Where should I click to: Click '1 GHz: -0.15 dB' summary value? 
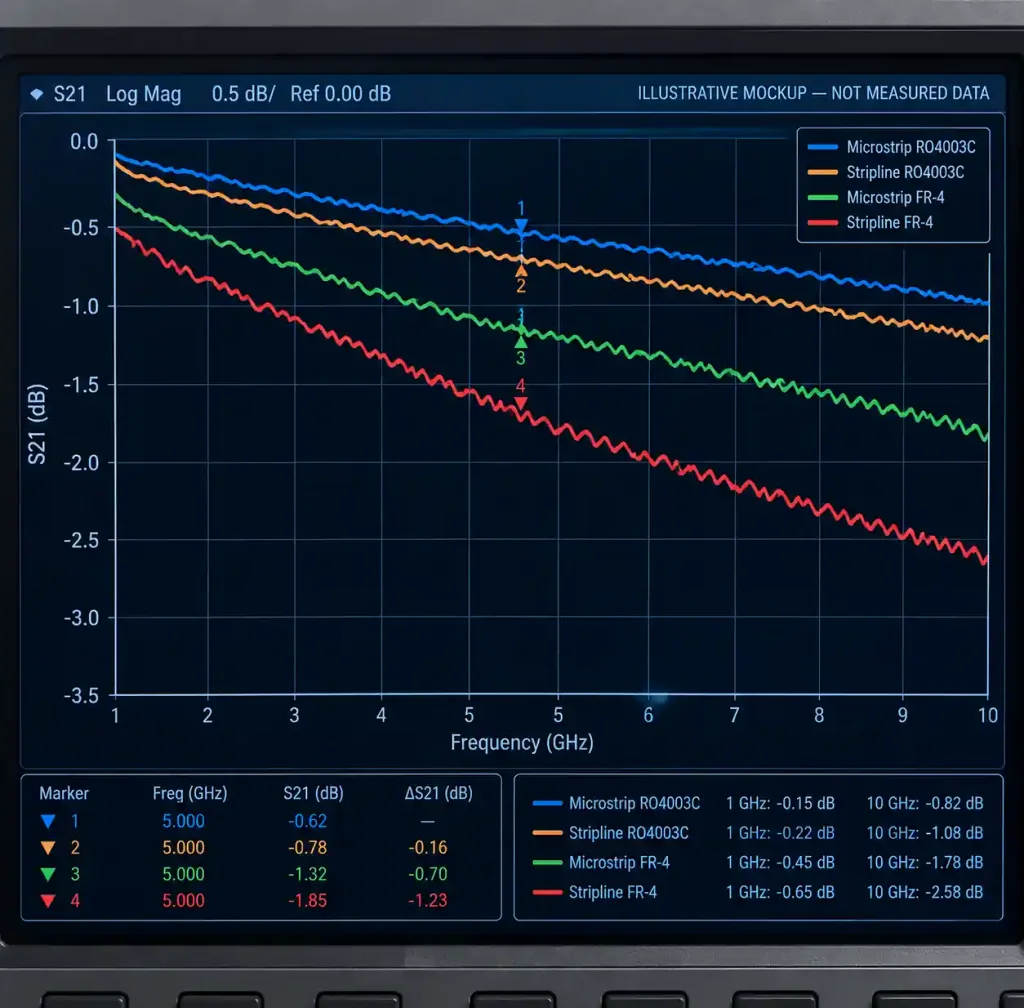point(780,803)
